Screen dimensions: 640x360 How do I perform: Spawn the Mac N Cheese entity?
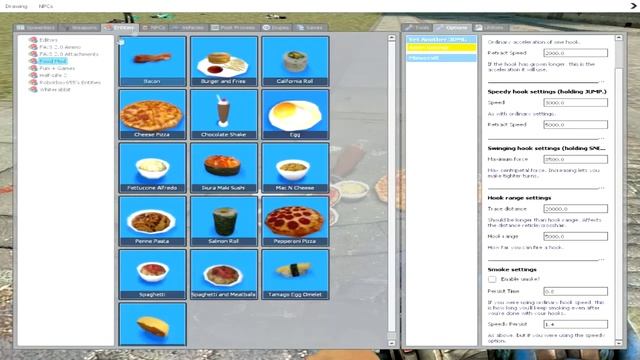coord(295,168)
